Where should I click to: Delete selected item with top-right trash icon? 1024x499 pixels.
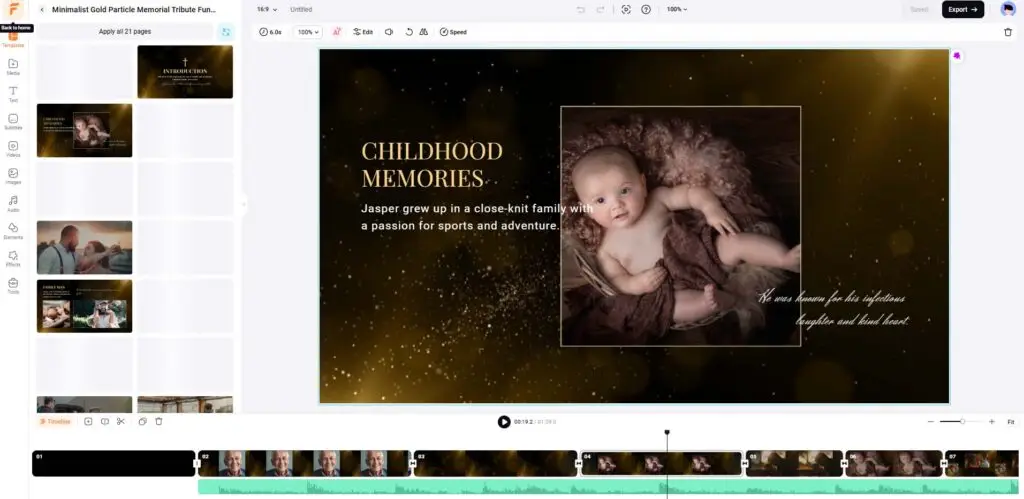(1007, 32)
